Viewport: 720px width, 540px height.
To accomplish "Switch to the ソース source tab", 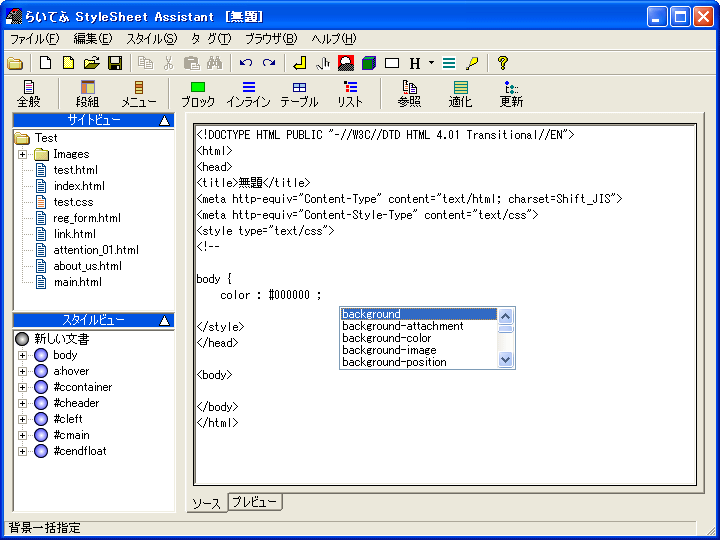I will click(x=207, y=503).
